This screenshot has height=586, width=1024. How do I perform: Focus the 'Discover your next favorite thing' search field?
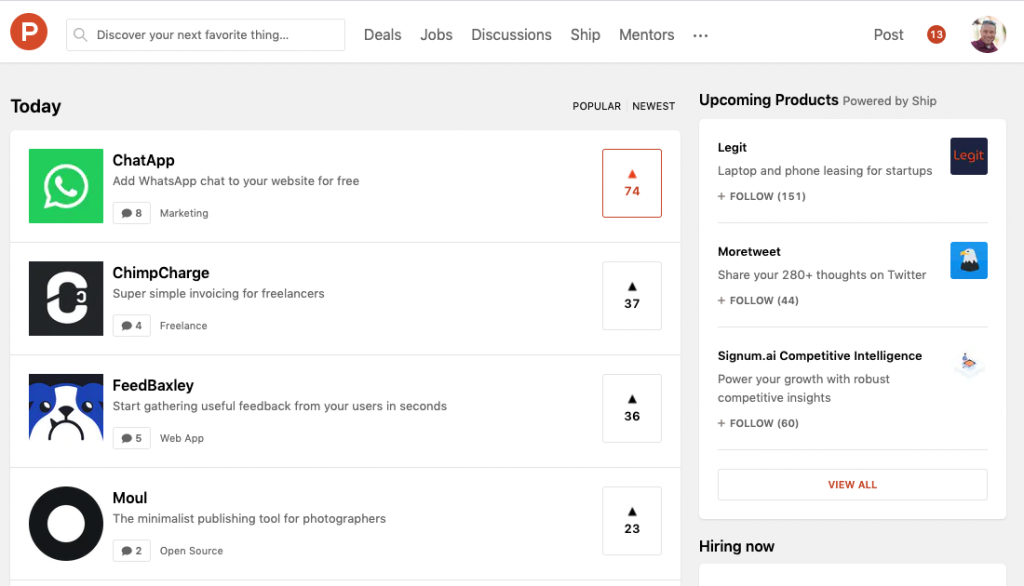click(x=205, y=35)
